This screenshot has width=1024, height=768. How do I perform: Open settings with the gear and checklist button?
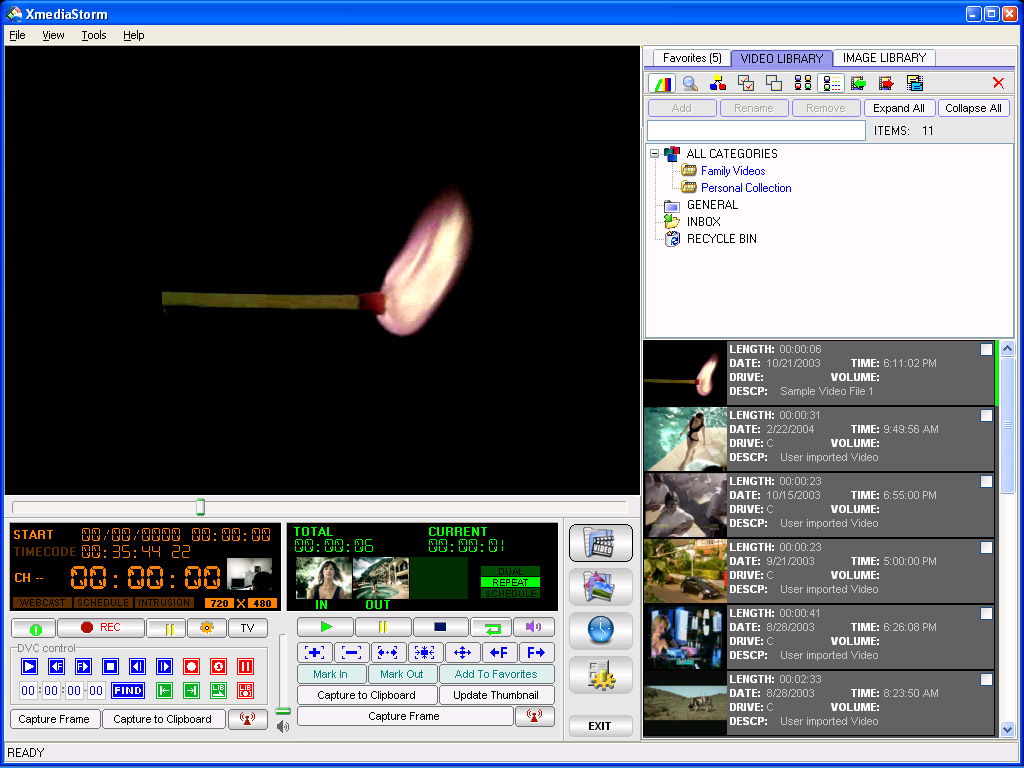point(601,675)
